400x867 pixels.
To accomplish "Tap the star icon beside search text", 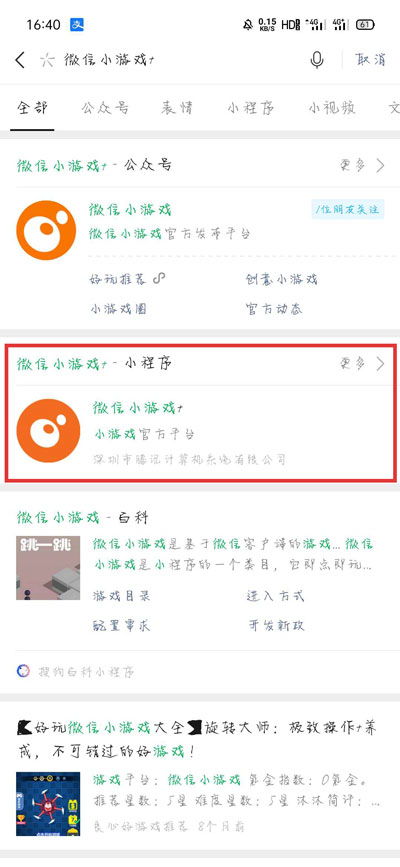I will (48, 60).
